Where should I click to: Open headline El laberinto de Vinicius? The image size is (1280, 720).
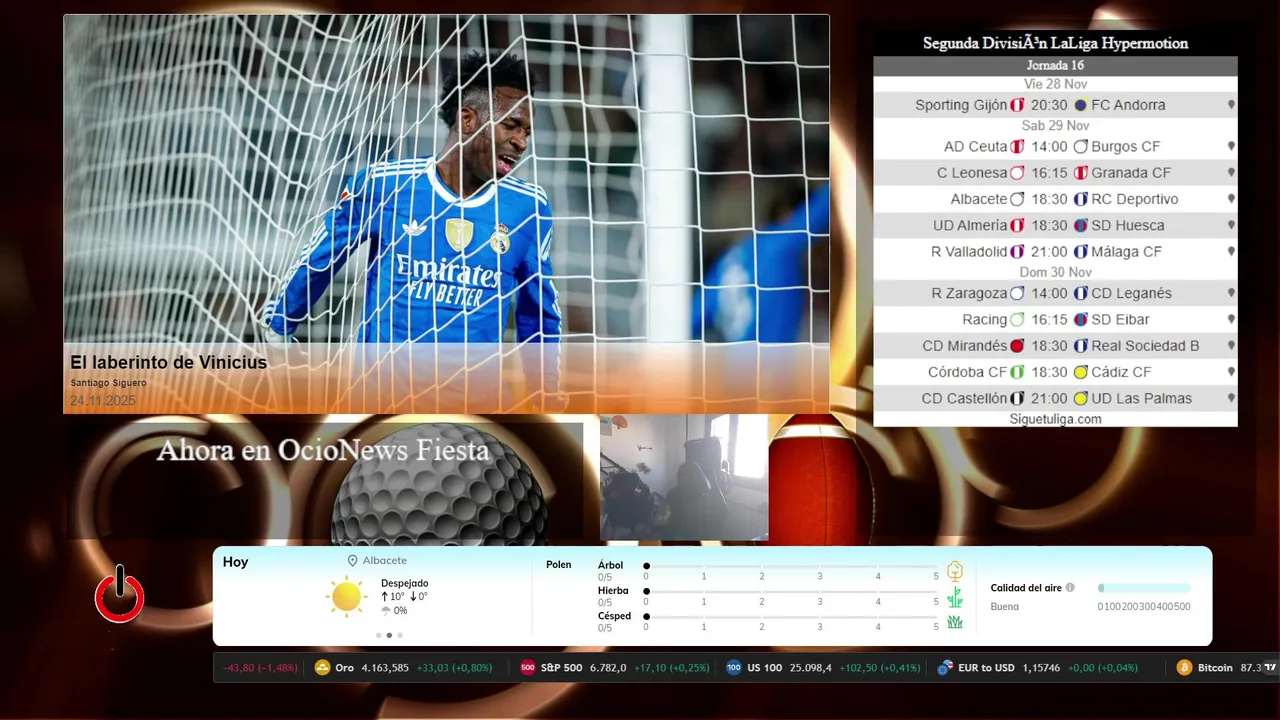pos(168,362)
